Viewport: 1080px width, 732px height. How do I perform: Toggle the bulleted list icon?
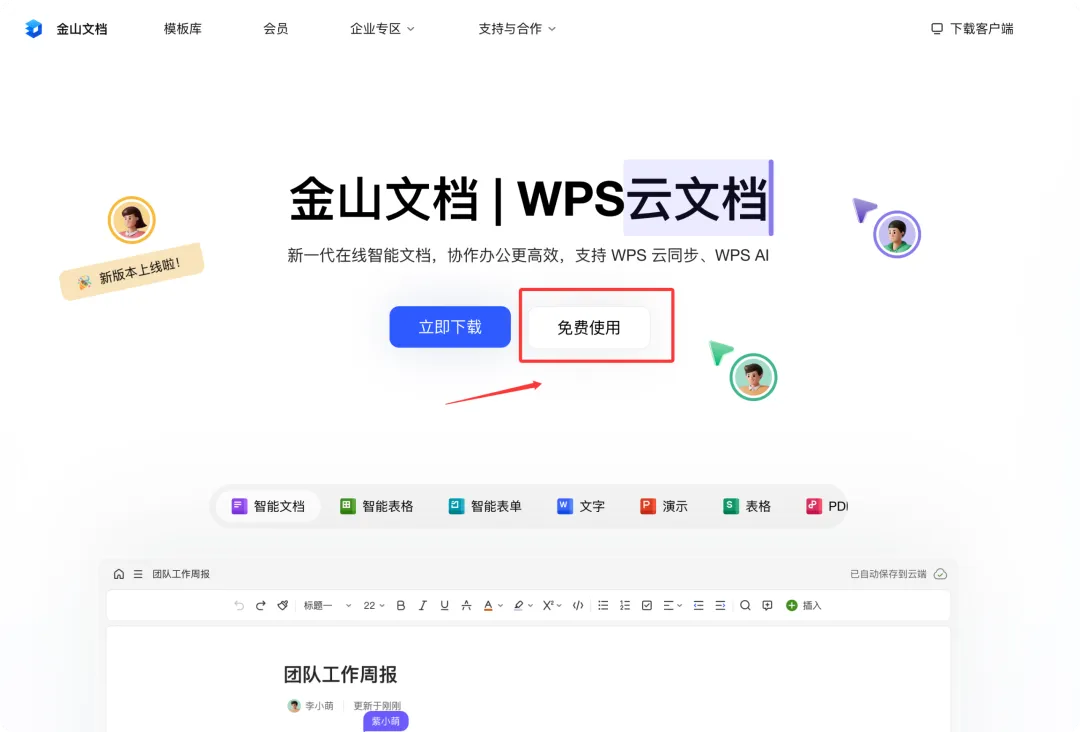pos(603,605)
